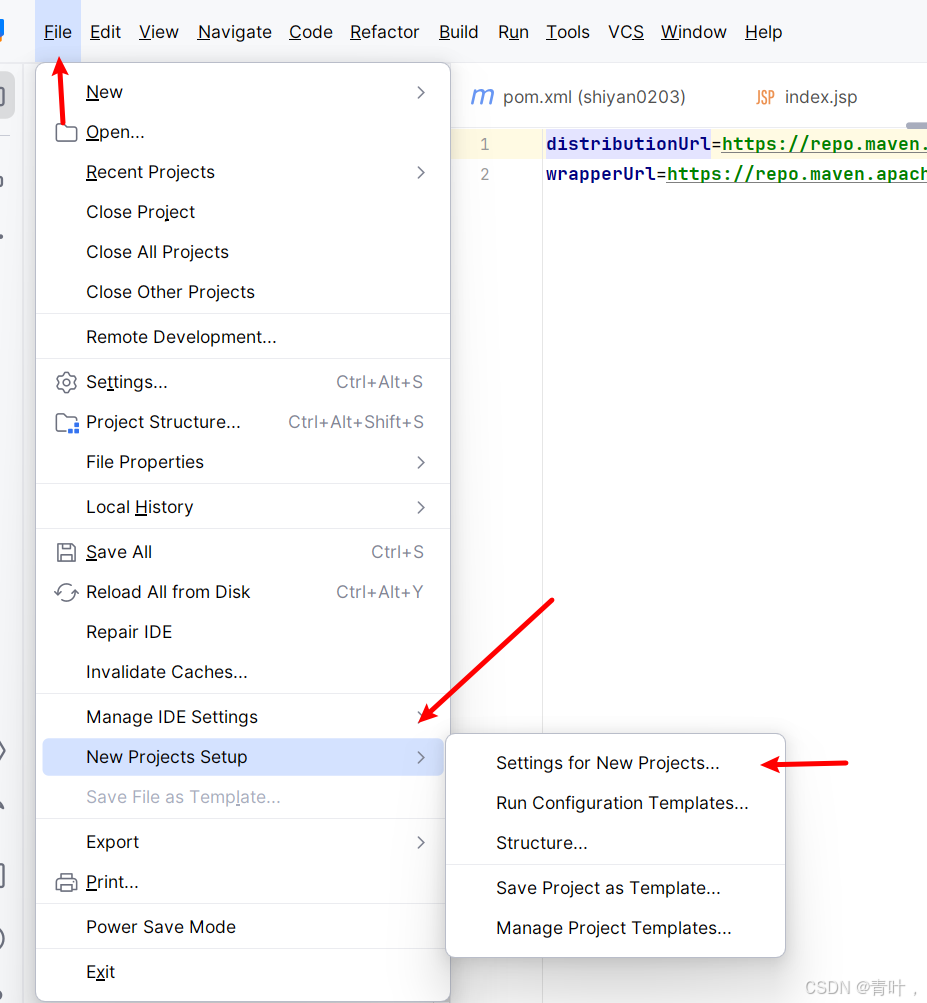Image resolution: width=927 pixels, height=1003 pixels.
Task: Choose New in the File menu
Action: pyautogui.click(x=242, y=93)
